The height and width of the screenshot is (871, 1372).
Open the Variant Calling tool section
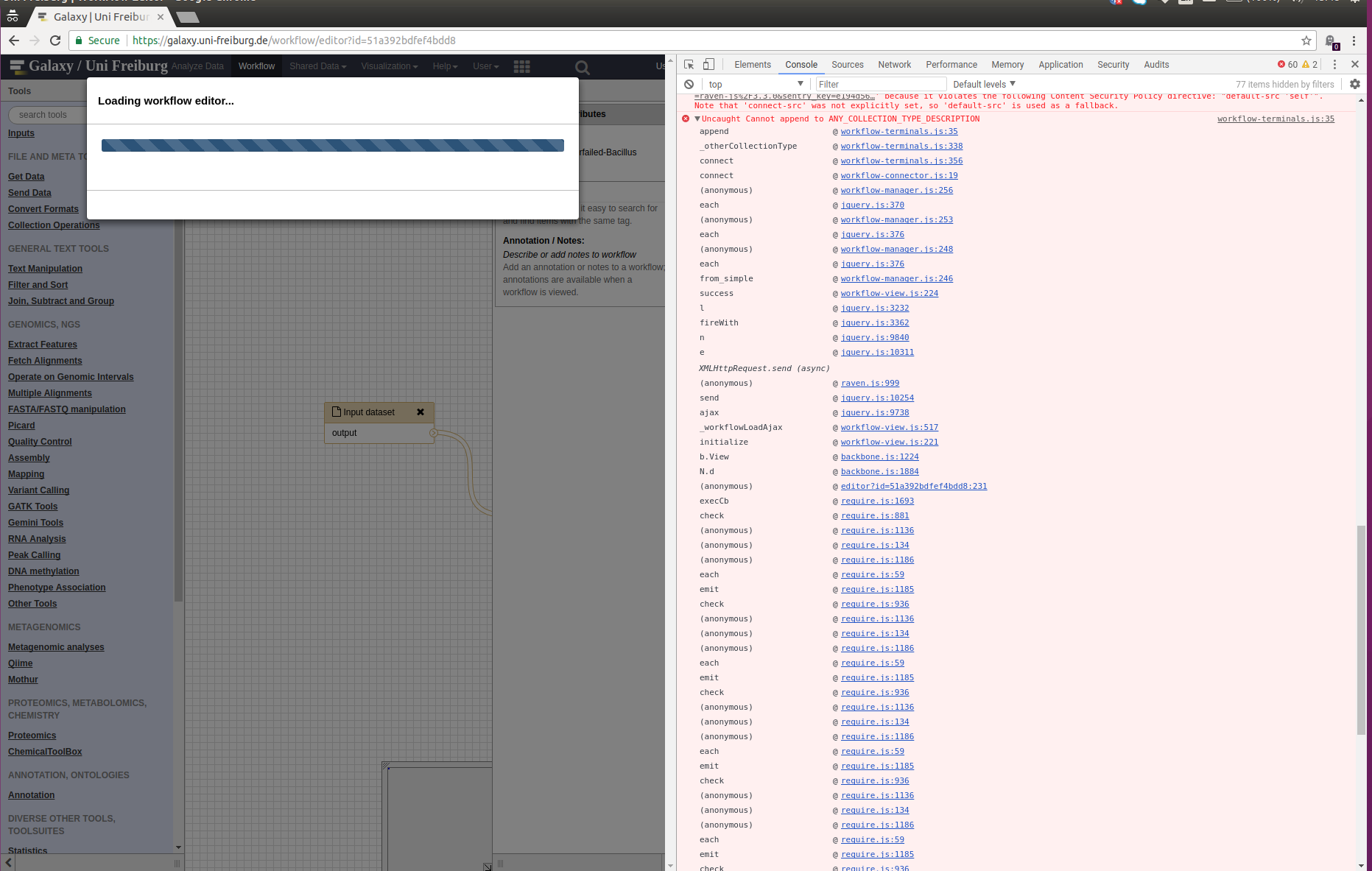pos(38,490)
